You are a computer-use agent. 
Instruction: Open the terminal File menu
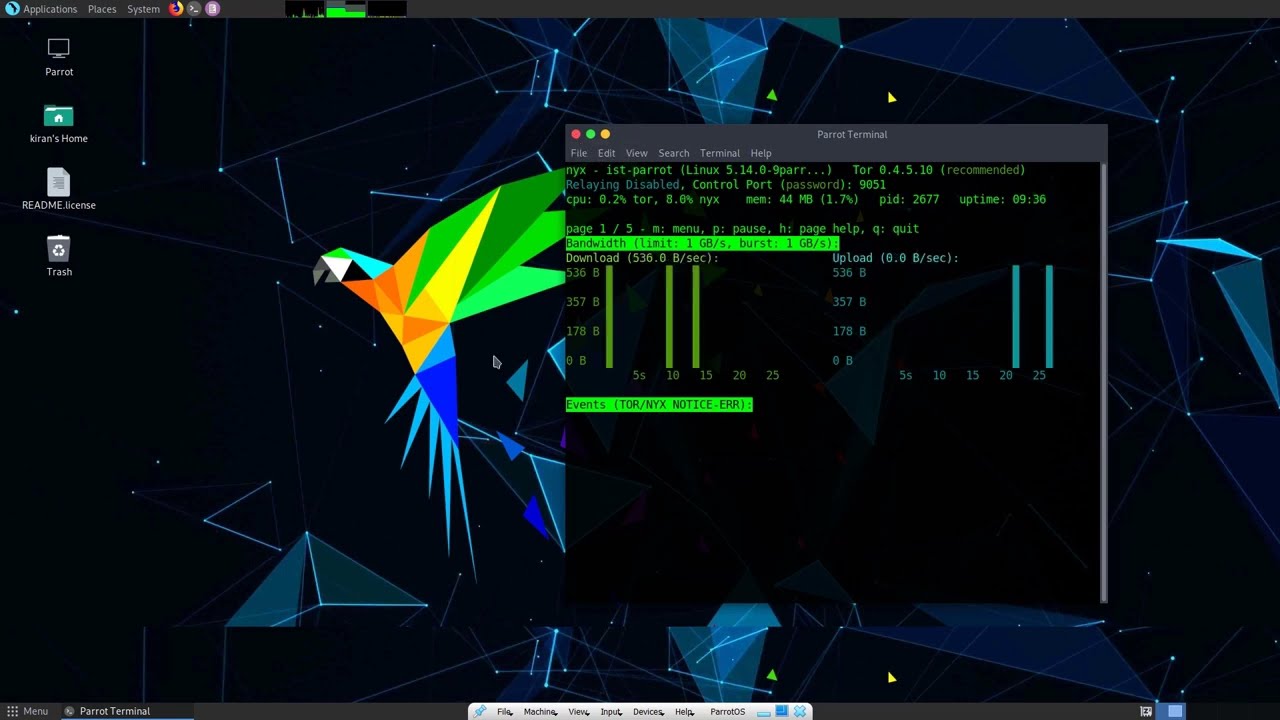579,153
